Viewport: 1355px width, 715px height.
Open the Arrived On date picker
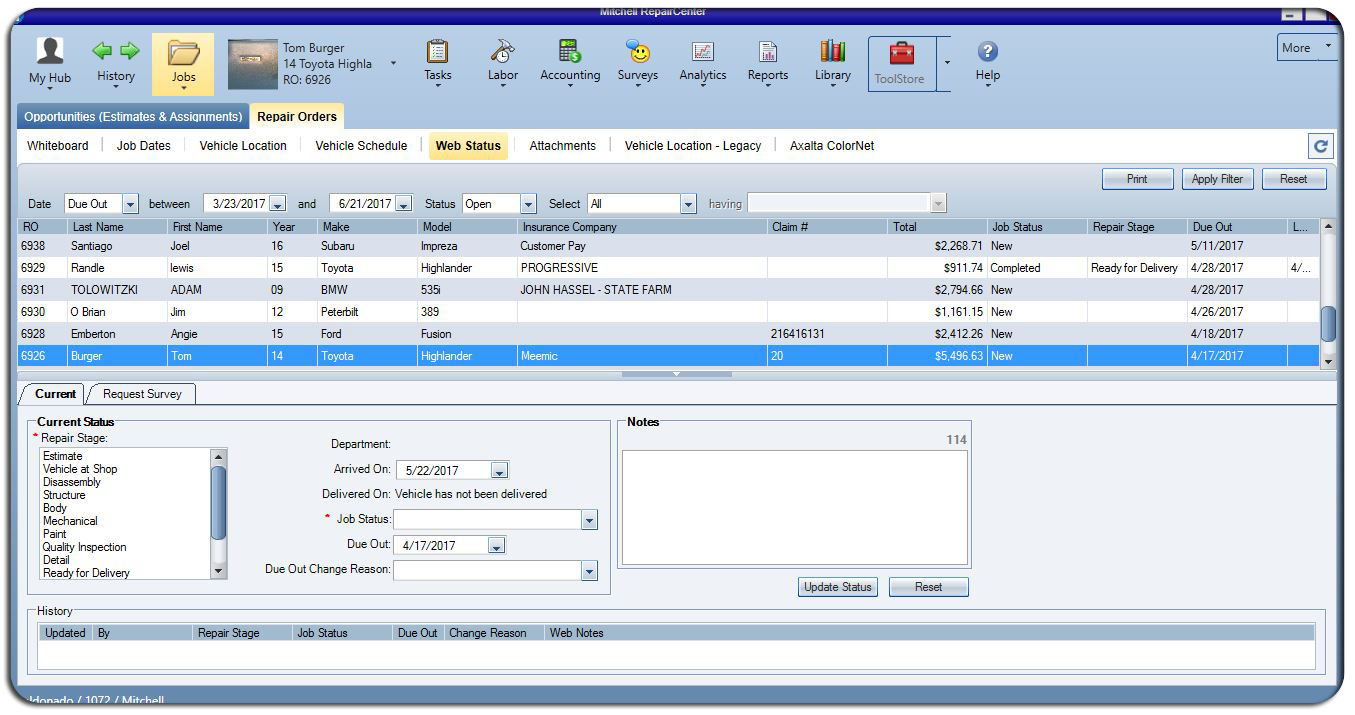tap(500, 470)
